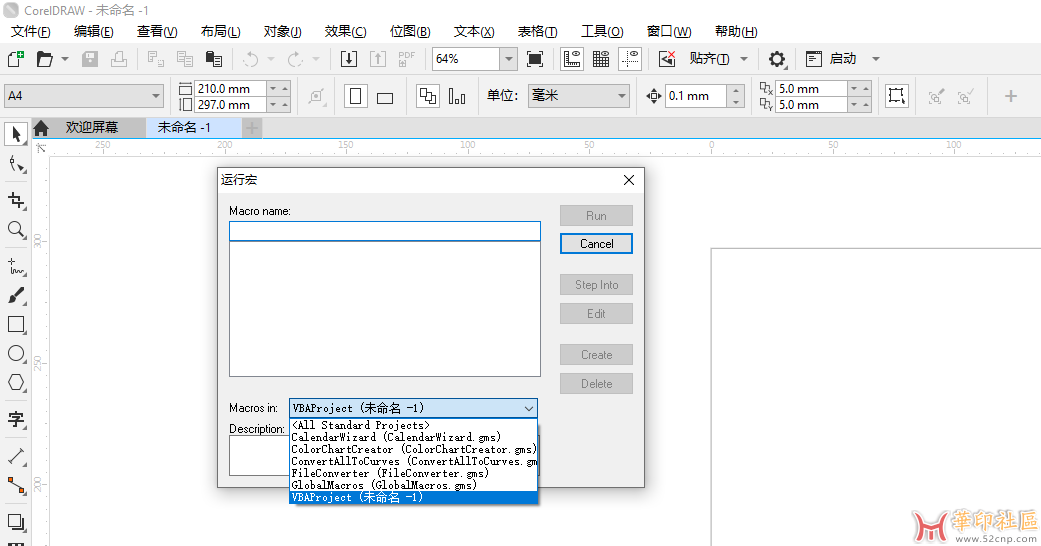Open 工具(O) menu
The height and width of the screenshot is (546, 1041).
point(602,31)
